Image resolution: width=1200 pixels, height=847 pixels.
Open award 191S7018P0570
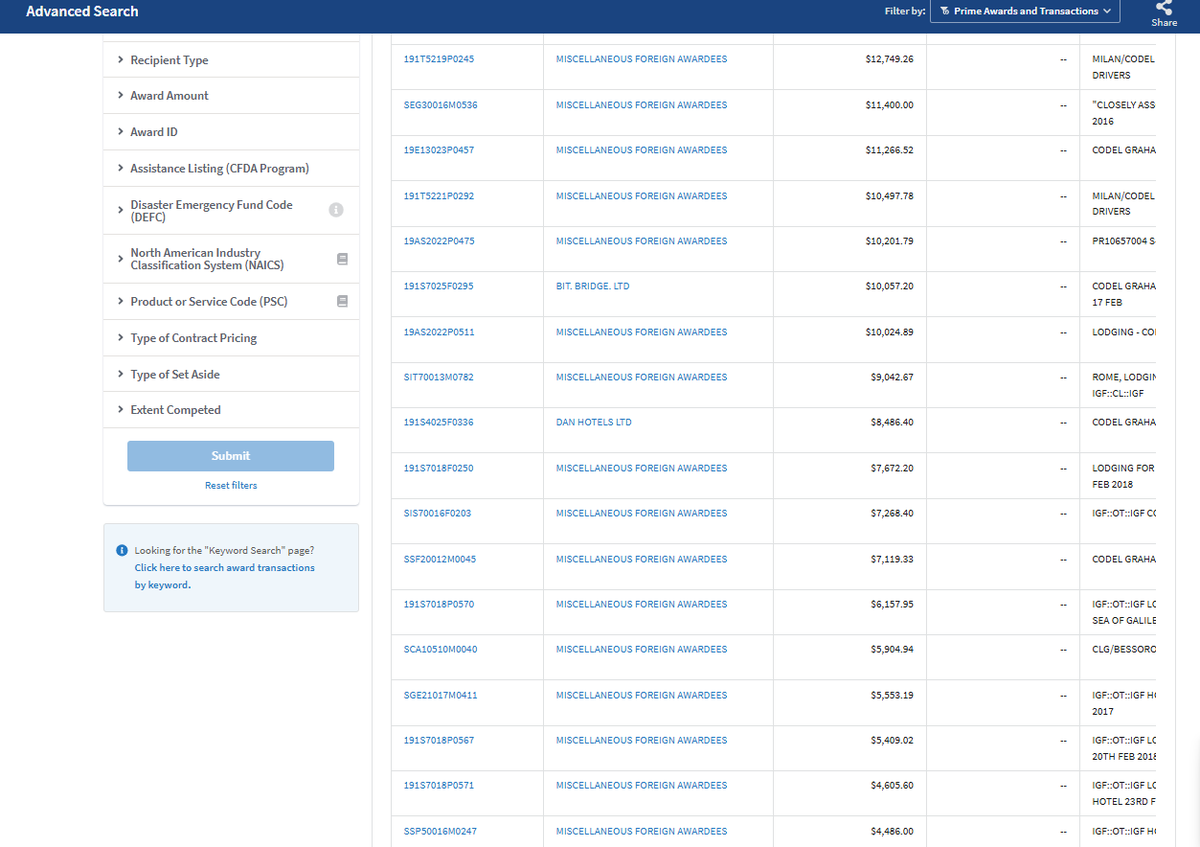coord(438,604)
